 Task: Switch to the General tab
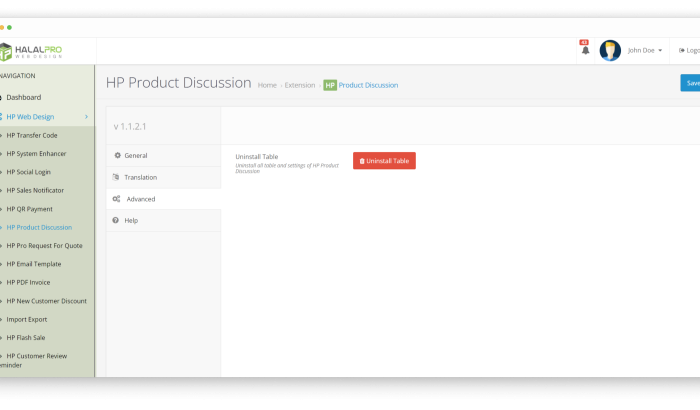pyautogui.click(x=135, y=155)
